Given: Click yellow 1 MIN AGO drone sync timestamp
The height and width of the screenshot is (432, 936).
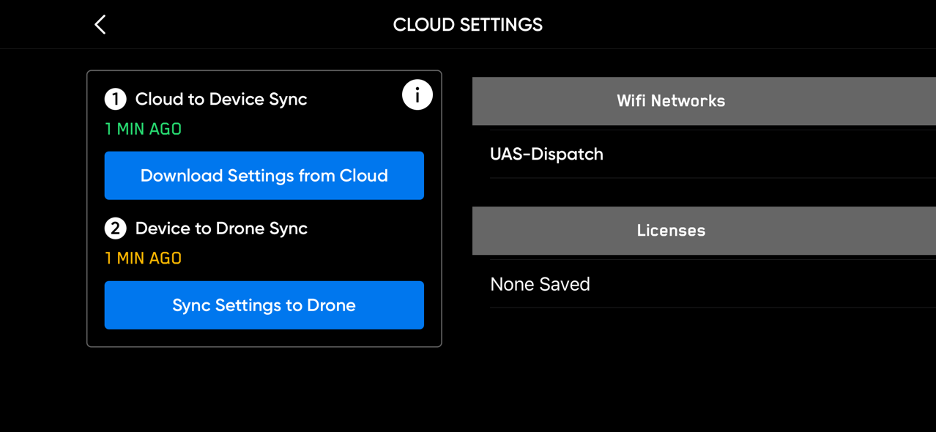Looking at the screenshot, I should click(143, 259).
